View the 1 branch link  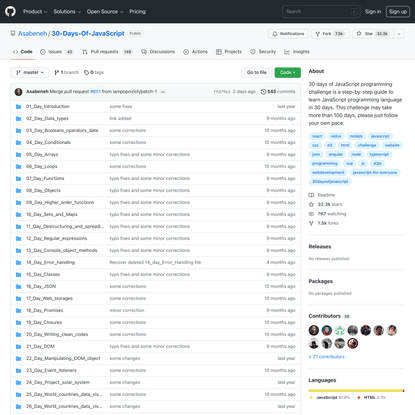click(x=66, y=72)
